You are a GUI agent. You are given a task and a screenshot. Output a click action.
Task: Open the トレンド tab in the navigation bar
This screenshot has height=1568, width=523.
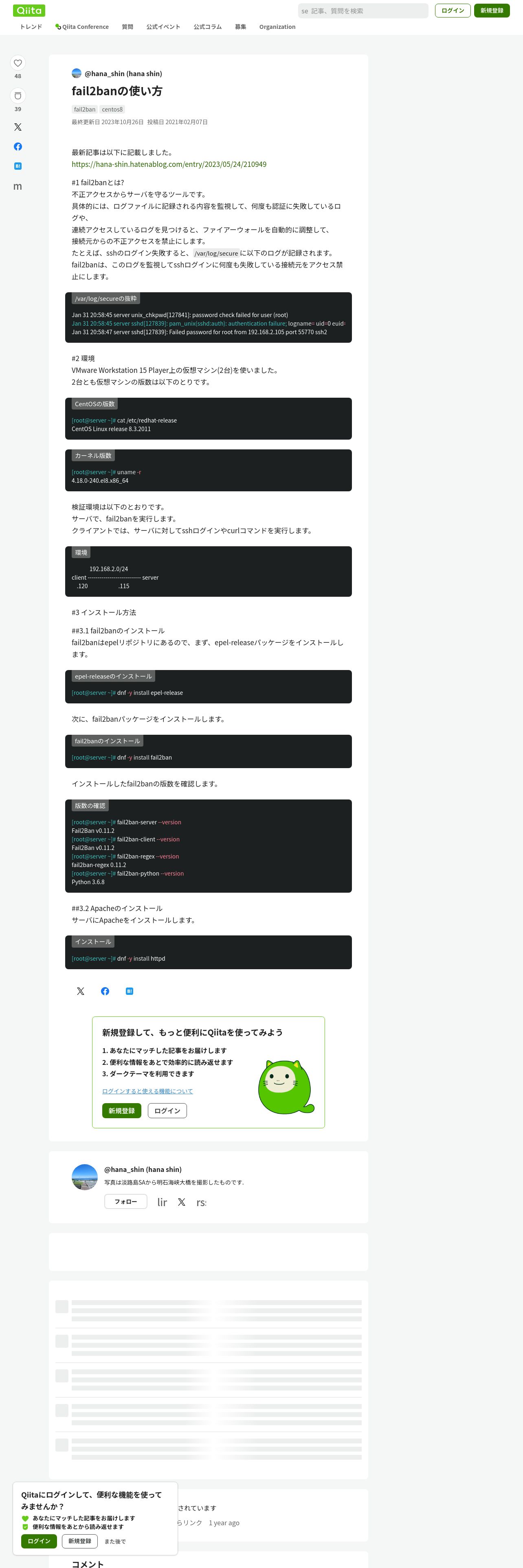tap(31, 27)
